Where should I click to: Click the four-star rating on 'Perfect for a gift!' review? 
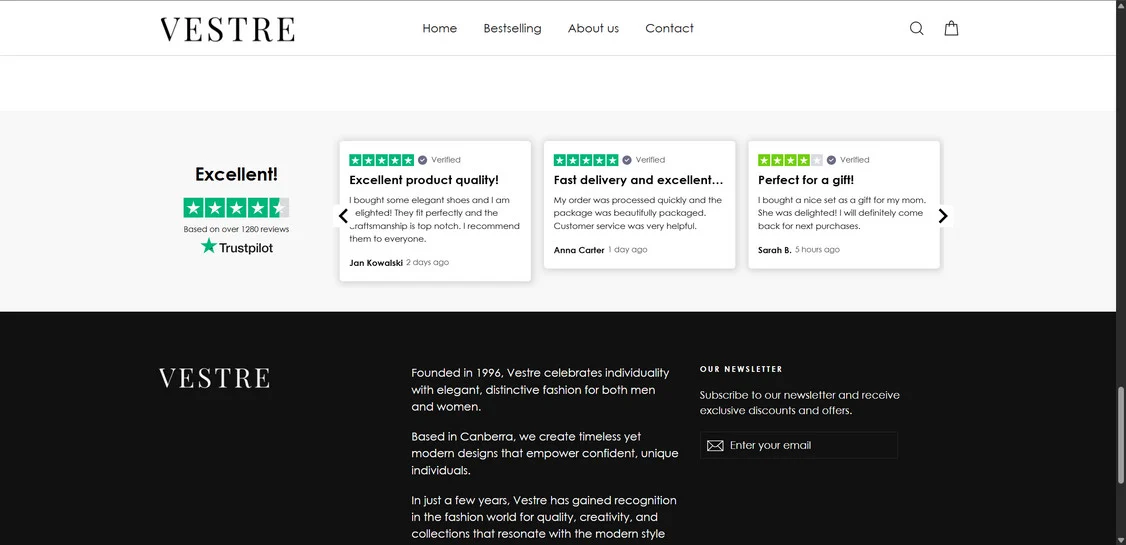coord(790,159)
